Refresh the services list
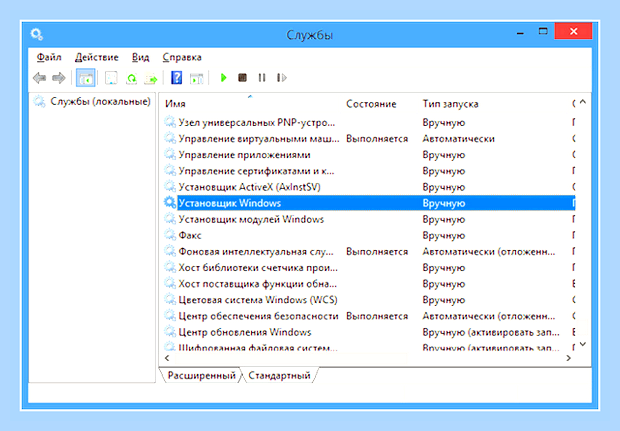The width and height of the screenshot is (620, 431). point(132,78)
